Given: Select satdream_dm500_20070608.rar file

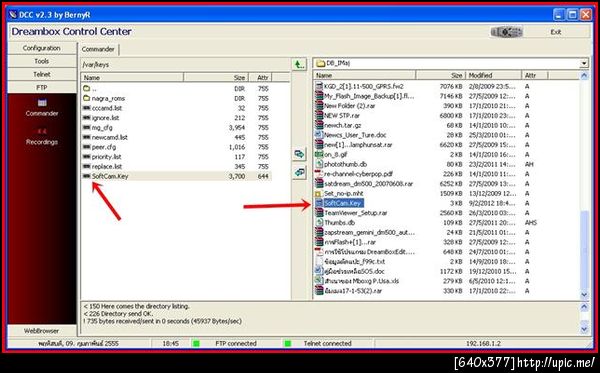Looking at the screenshot, I should tap(368, 184).
